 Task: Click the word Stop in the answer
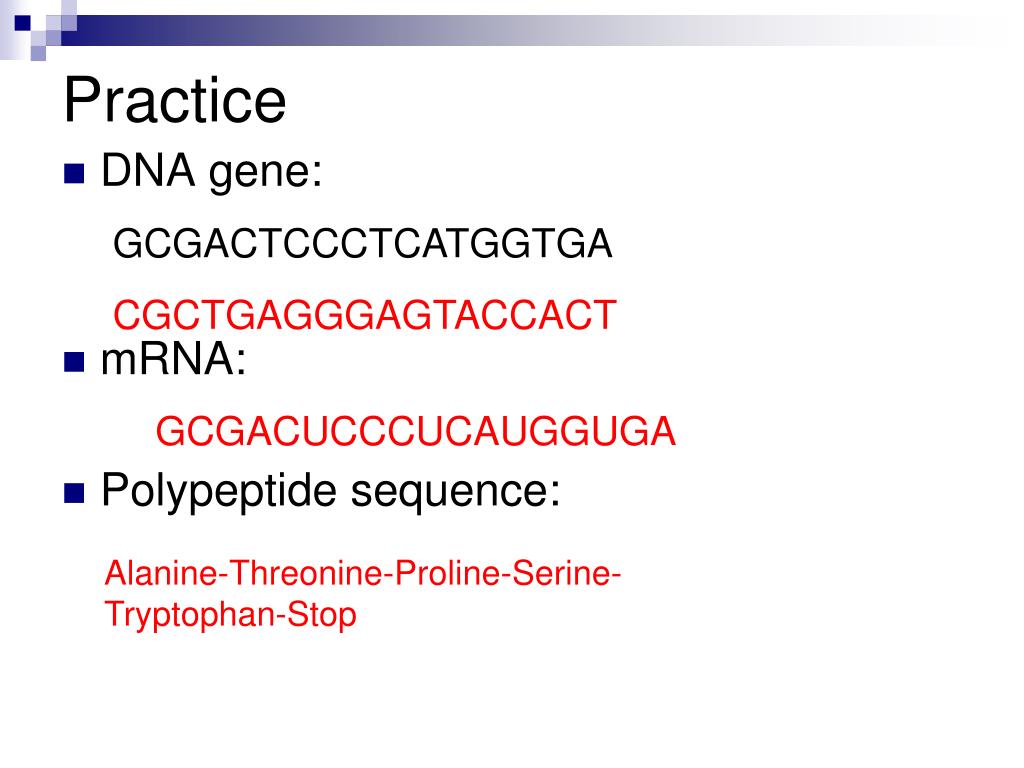coord(321,615)
